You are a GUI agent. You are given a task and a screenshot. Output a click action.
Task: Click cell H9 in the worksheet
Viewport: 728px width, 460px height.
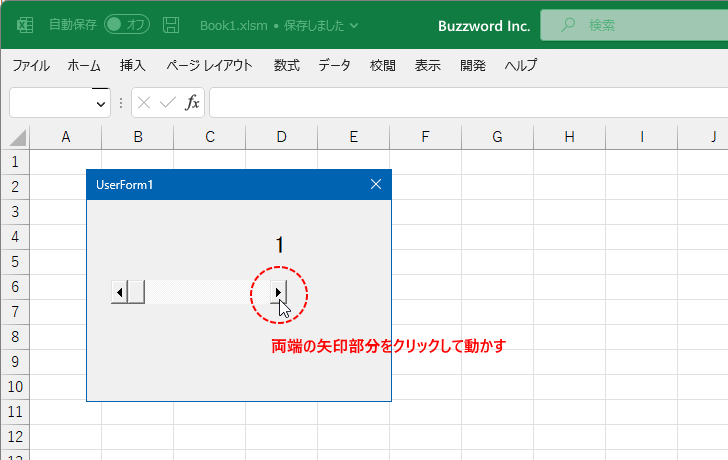click(x=570, y=362)
